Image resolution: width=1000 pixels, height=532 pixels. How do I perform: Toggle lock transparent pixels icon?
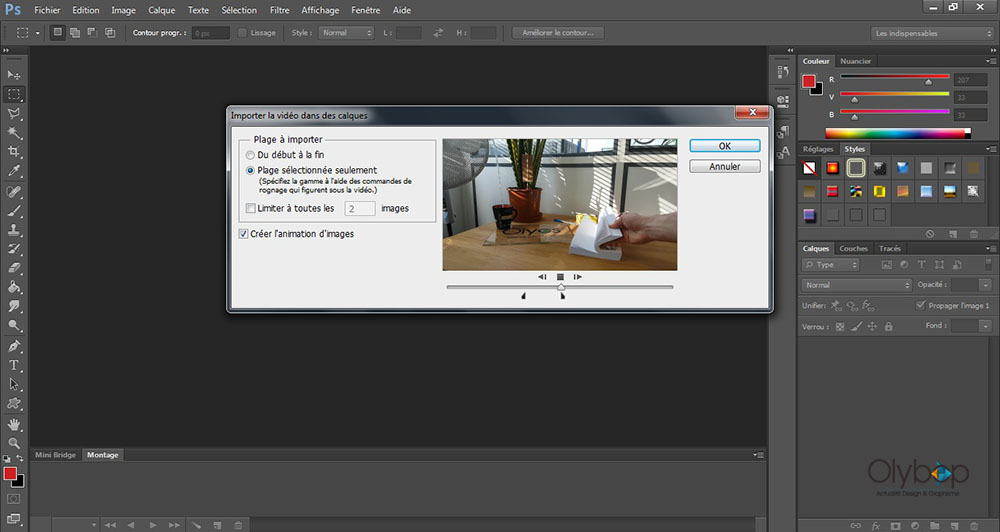tap(840, 327)
